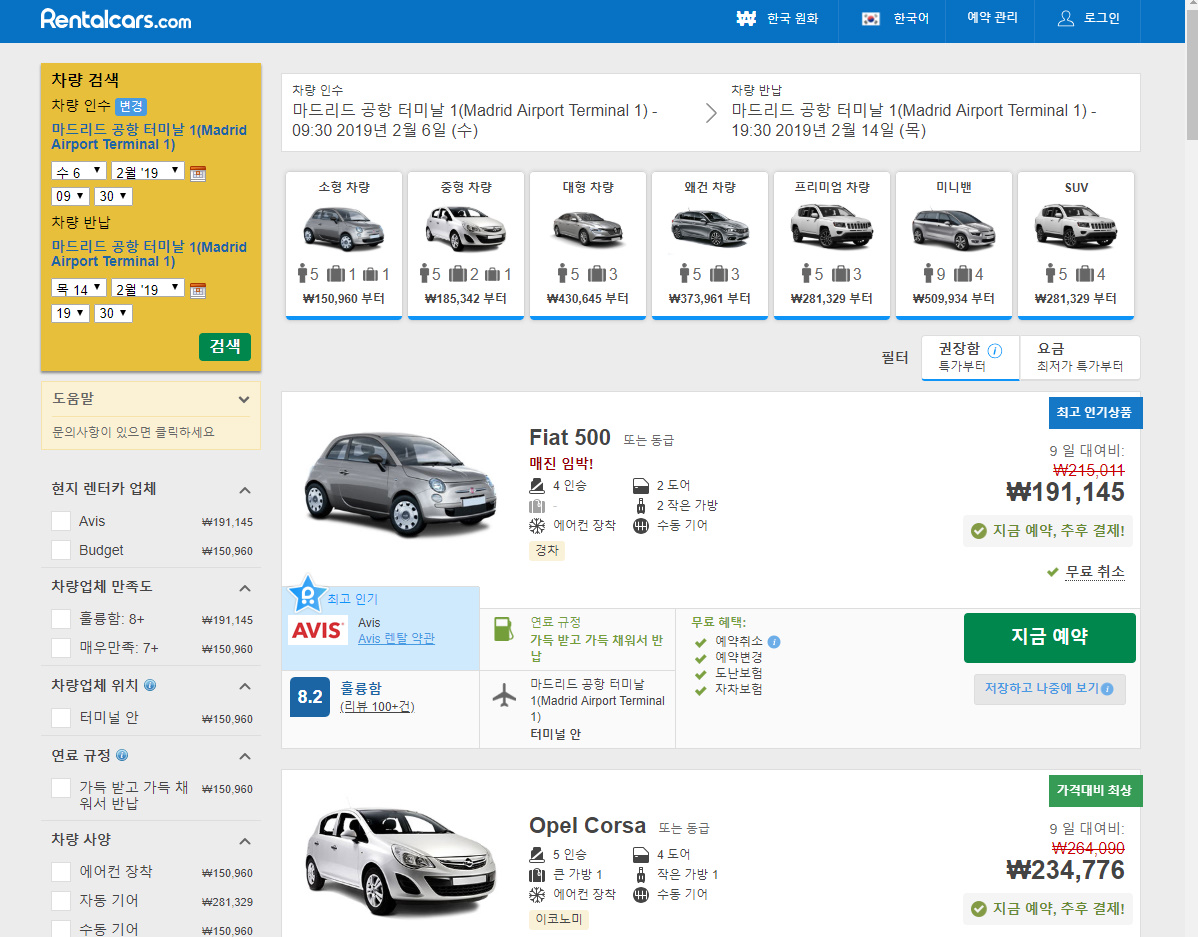Tick the 훌륭함: 8+ rating filter
Viewport: 1198px width, 937px height.
[61, 619]
